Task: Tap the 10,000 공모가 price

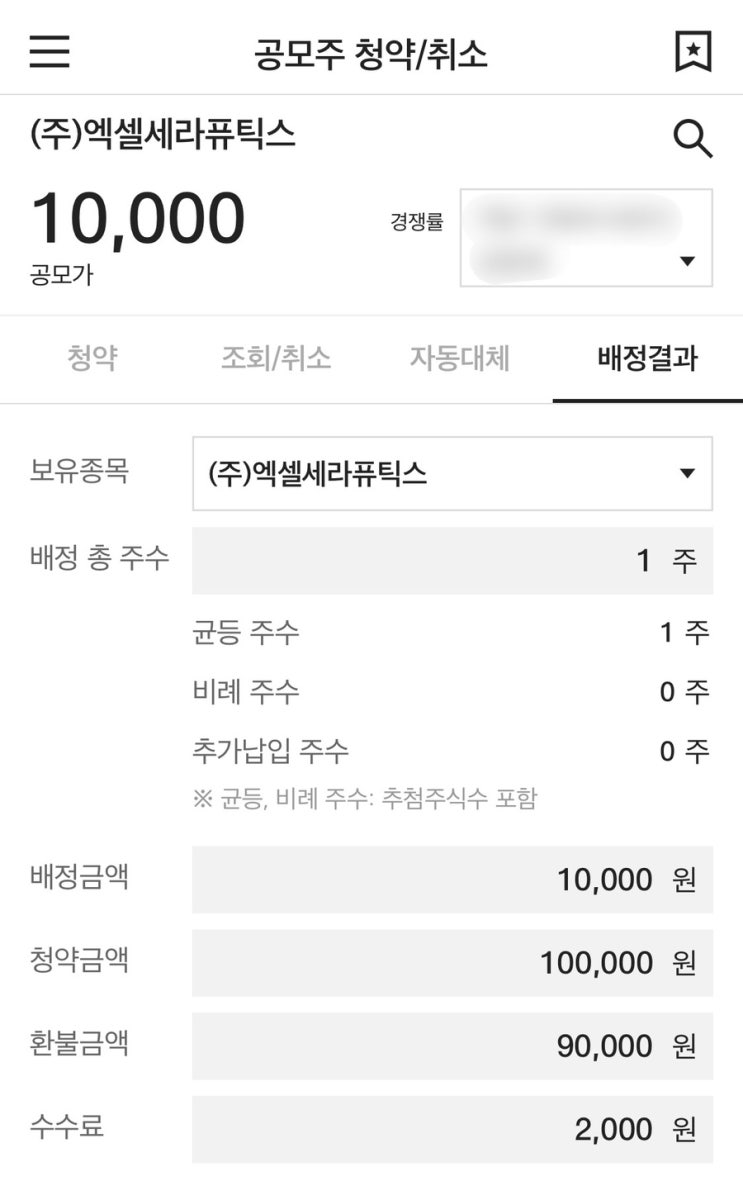Action: pyautogui.click(x=139, y=218)
